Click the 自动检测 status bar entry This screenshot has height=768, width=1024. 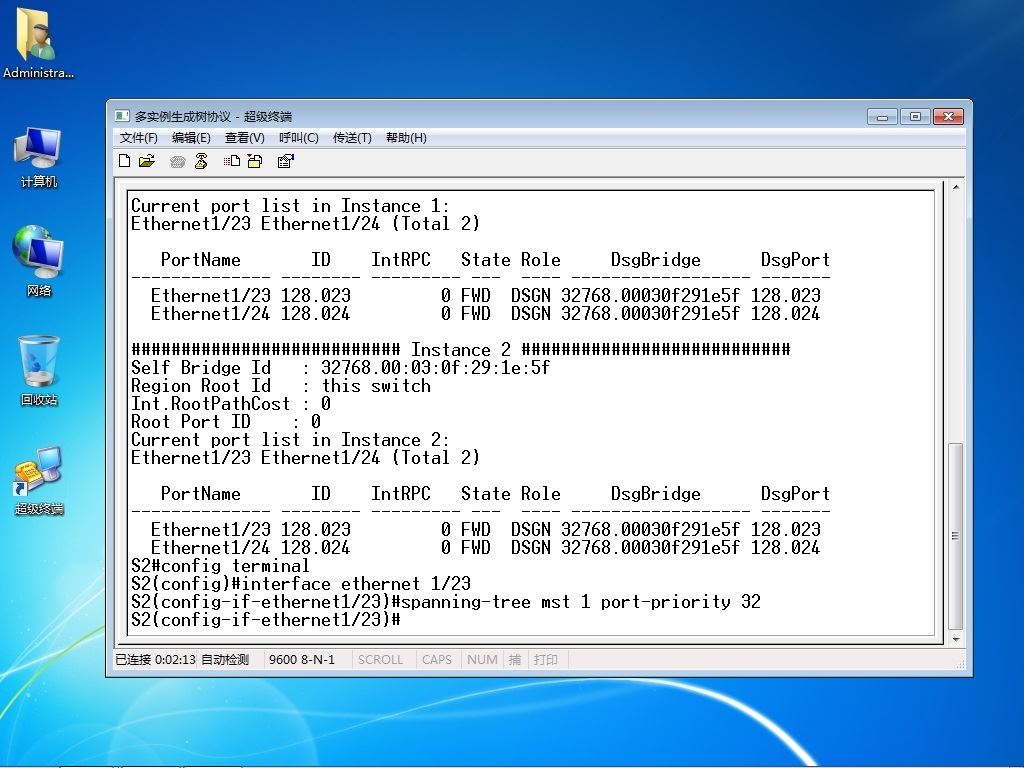(225, 660)
